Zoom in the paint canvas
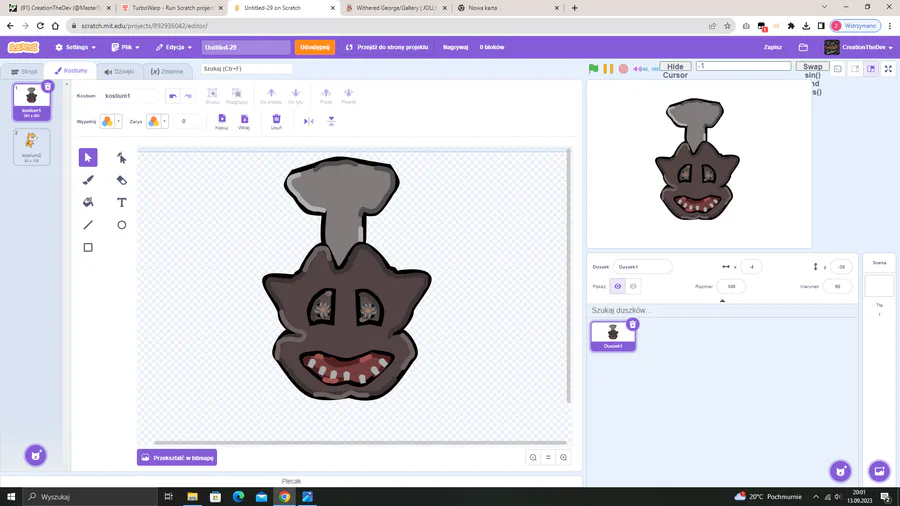Viewport: 900px width, 506px height. click(x=564, y=457)
